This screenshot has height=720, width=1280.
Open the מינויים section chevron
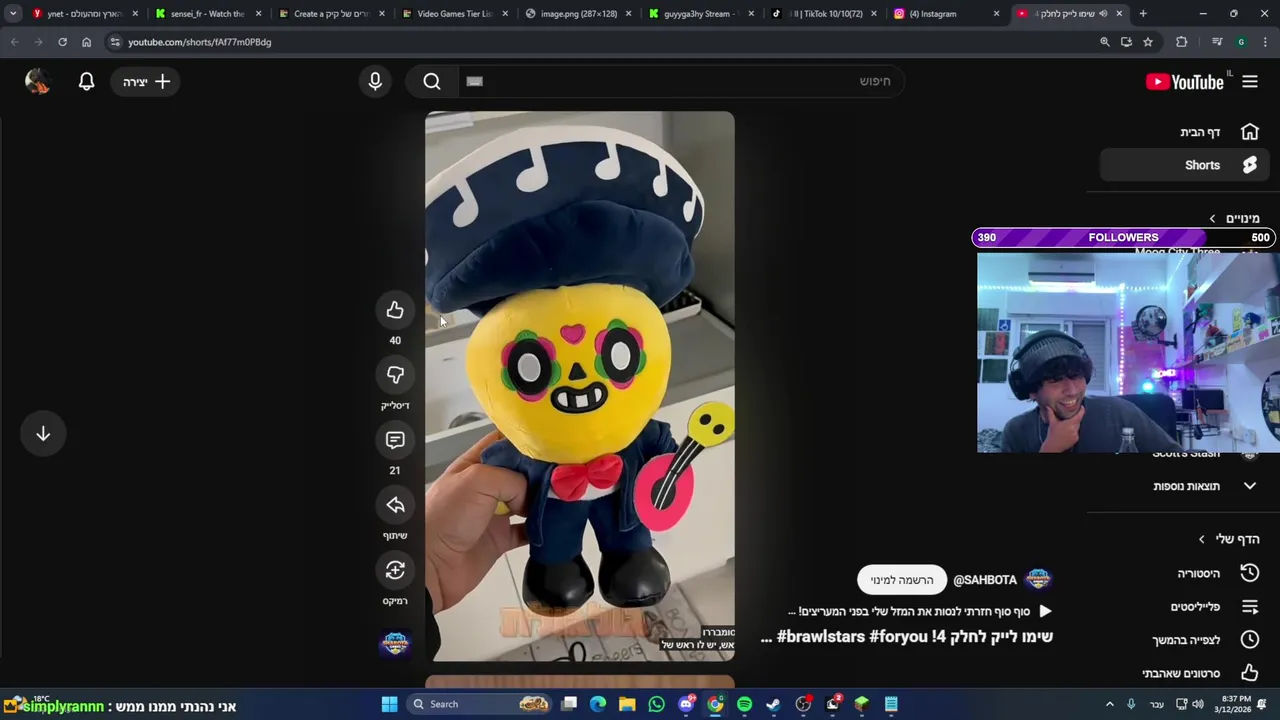[1212, 218]
